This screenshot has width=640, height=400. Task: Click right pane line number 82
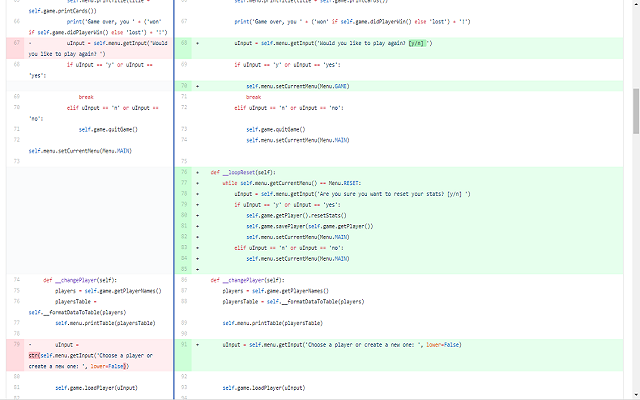pyautogui.click(x=184, y=237)
